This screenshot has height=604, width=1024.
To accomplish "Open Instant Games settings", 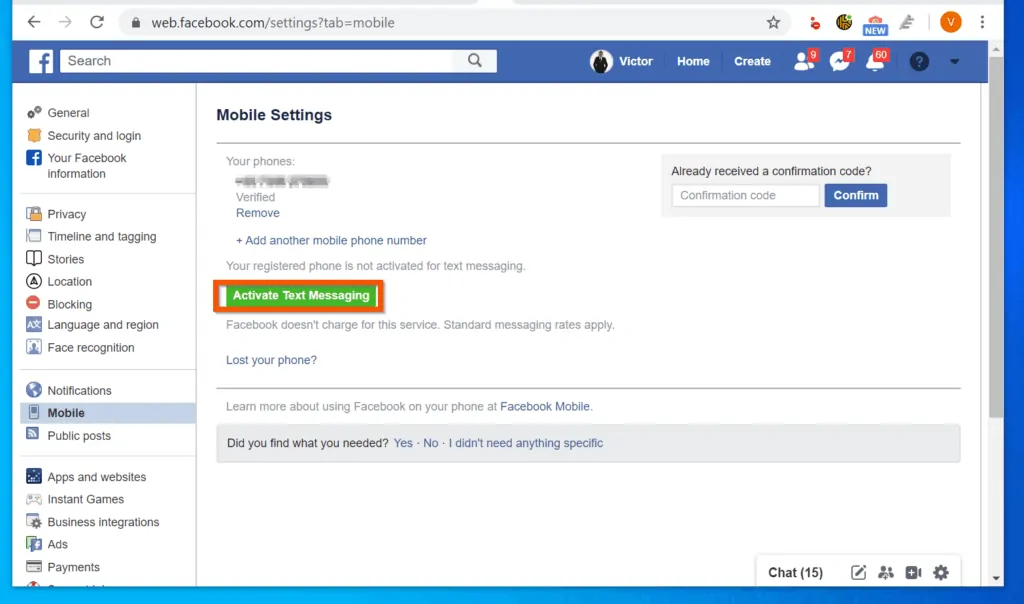I will click(x=86, y=499).
